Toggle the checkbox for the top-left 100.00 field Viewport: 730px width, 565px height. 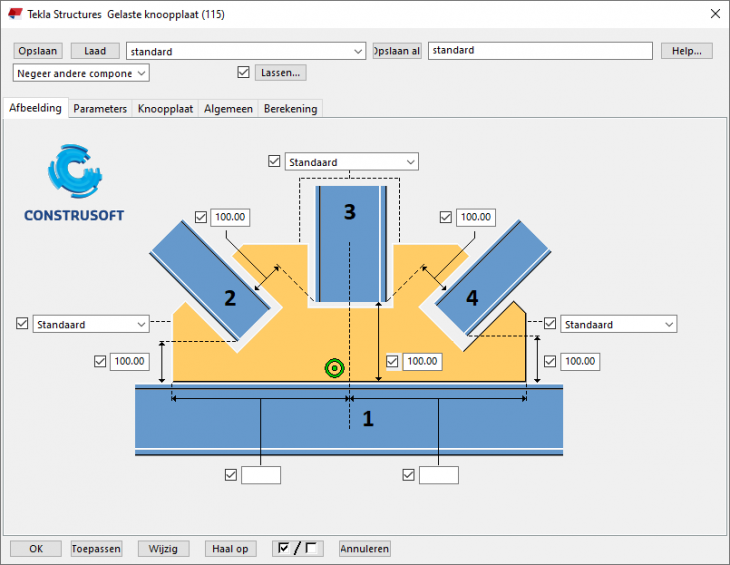[x=201, y=216]
